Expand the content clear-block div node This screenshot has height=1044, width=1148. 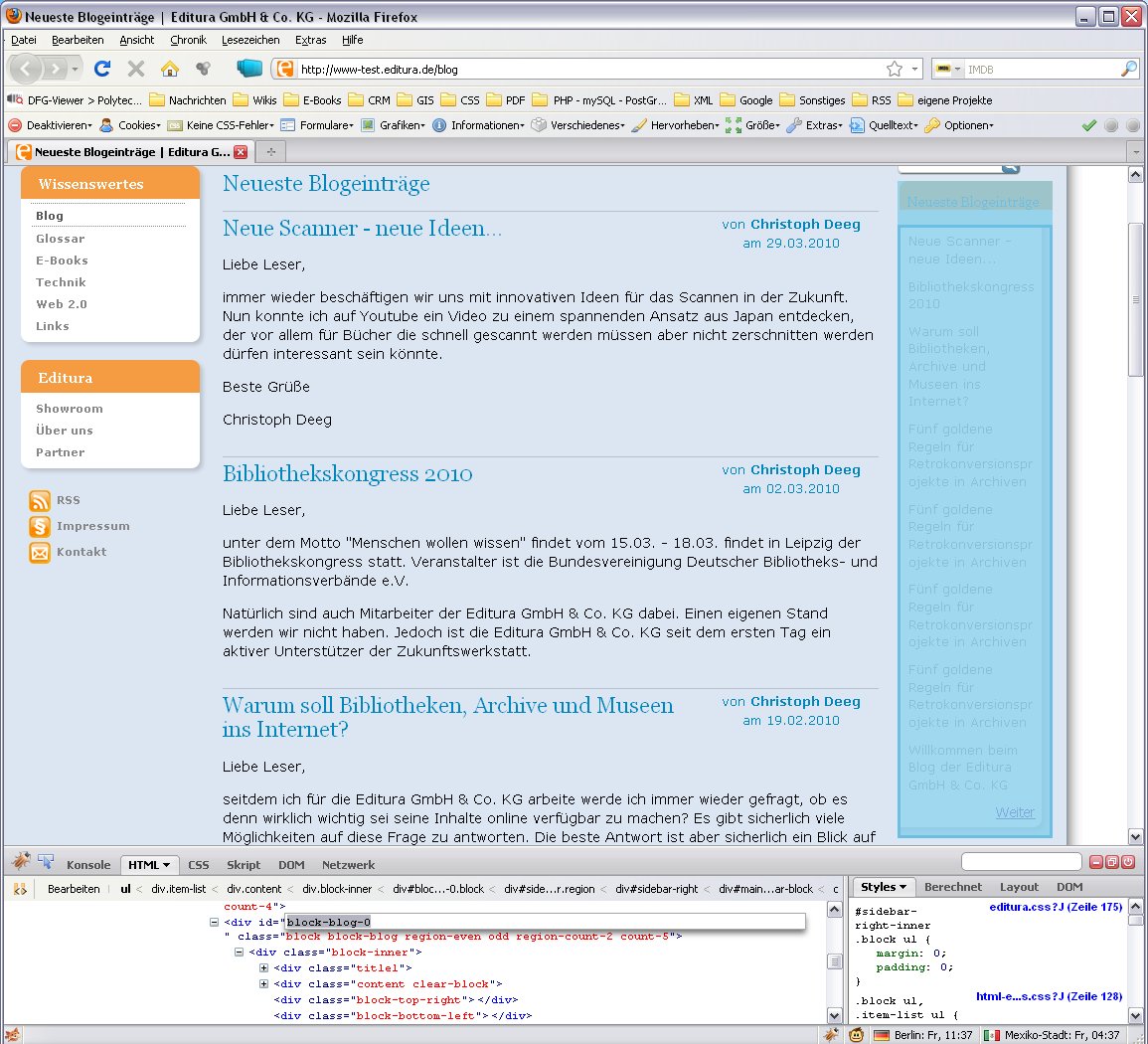263,984
